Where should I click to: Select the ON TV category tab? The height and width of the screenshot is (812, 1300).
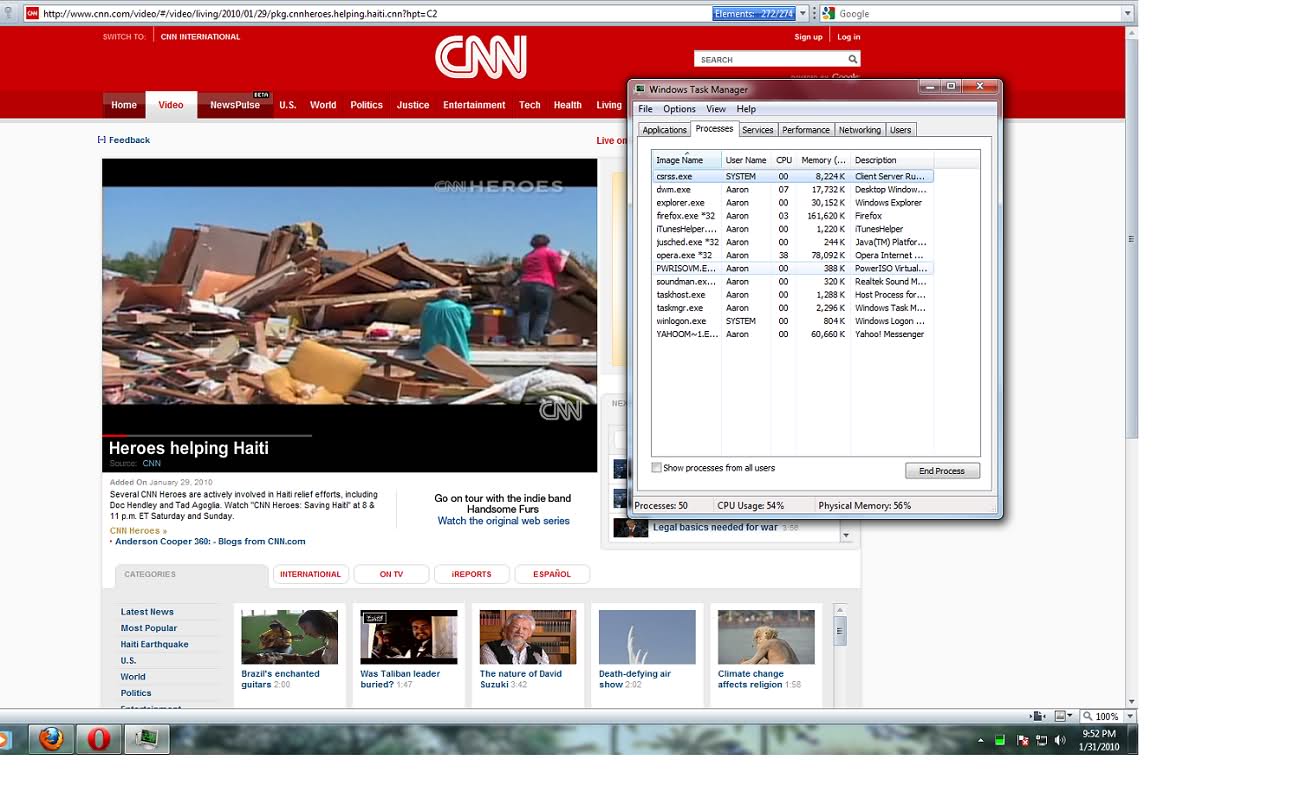391,574
